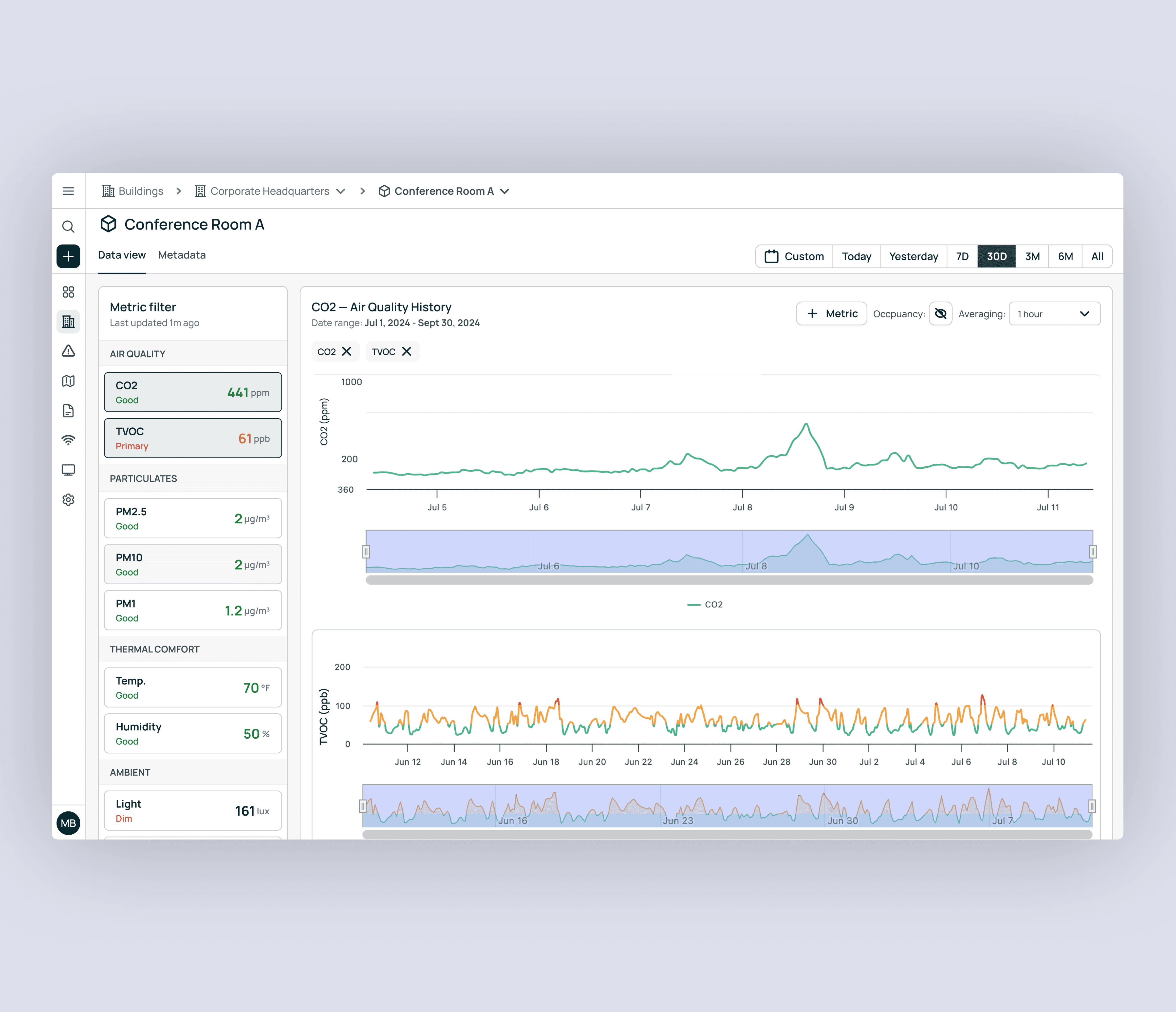The width and height of the screenshot is (1176, 1012).
Task: Open the hamburger menu icon
Action: point(68,191)
